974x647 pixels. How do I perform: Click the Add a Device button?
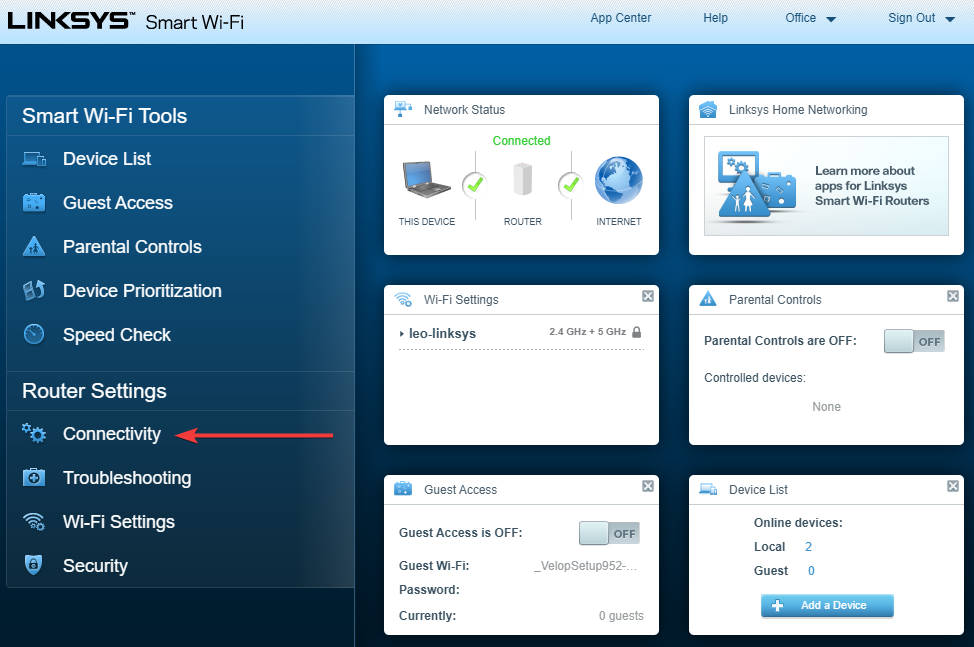point(827,605)
